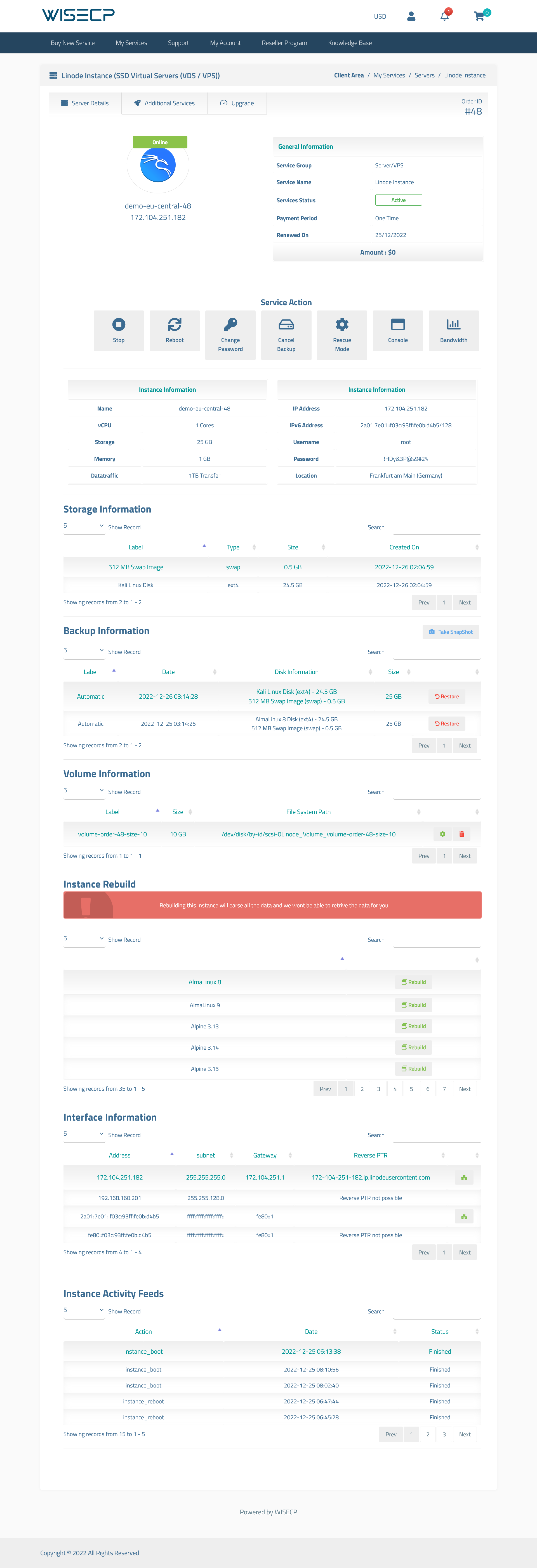The height and width of the screenshot is (1568, 537).
Task: Stop the server instance
Action: [x=119, y=331]
